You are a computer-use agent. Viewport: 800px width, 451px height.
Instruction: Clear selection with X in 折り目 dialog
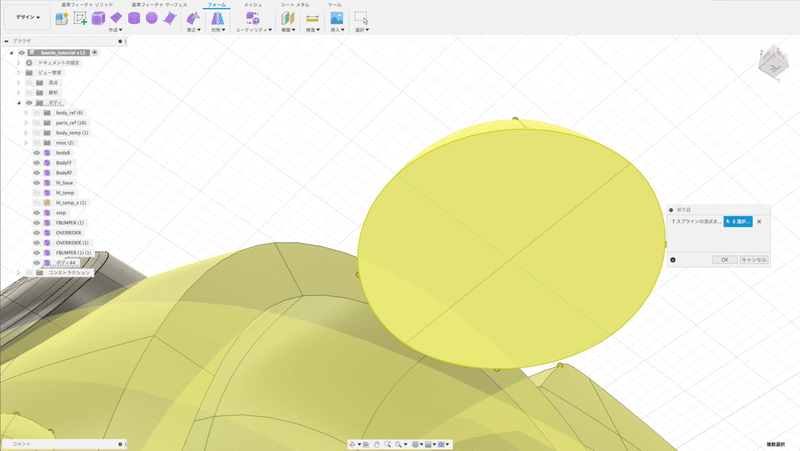click(759, 221)
